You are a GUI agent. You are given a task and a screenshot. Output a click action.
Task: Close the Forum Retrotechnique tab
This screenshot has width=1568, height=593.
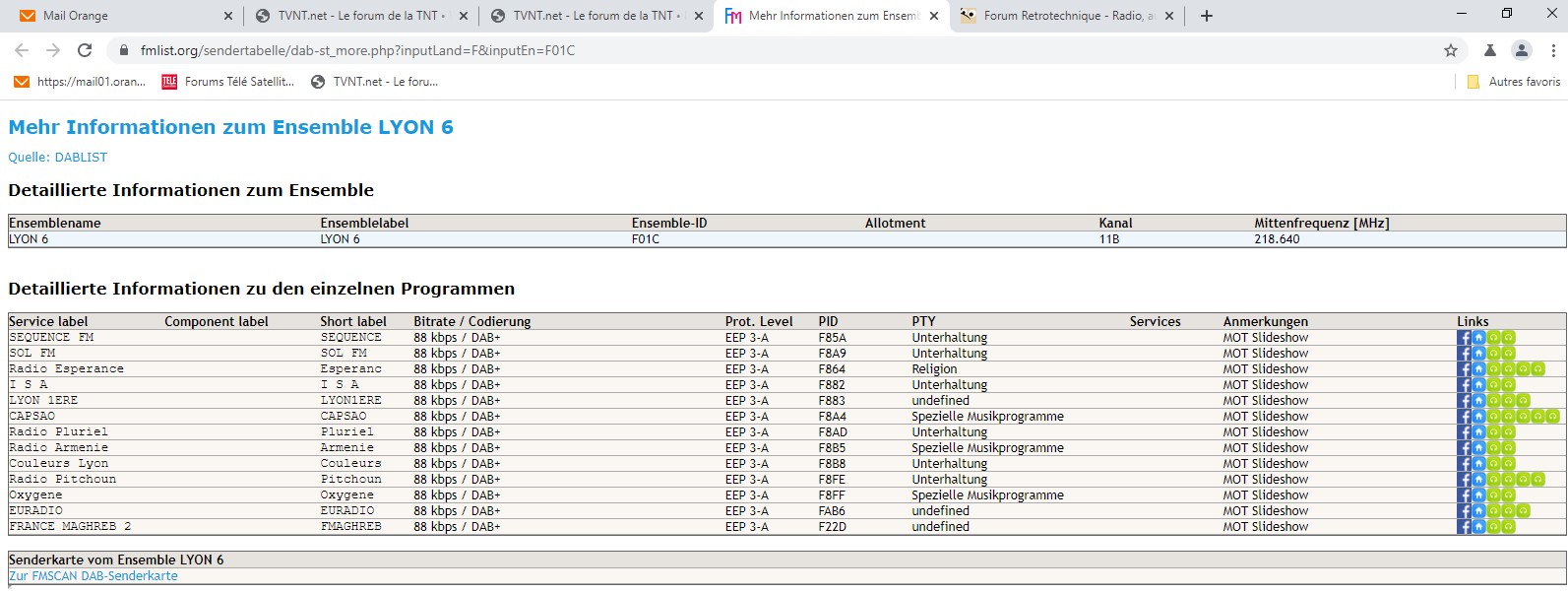click(1168, 16)
